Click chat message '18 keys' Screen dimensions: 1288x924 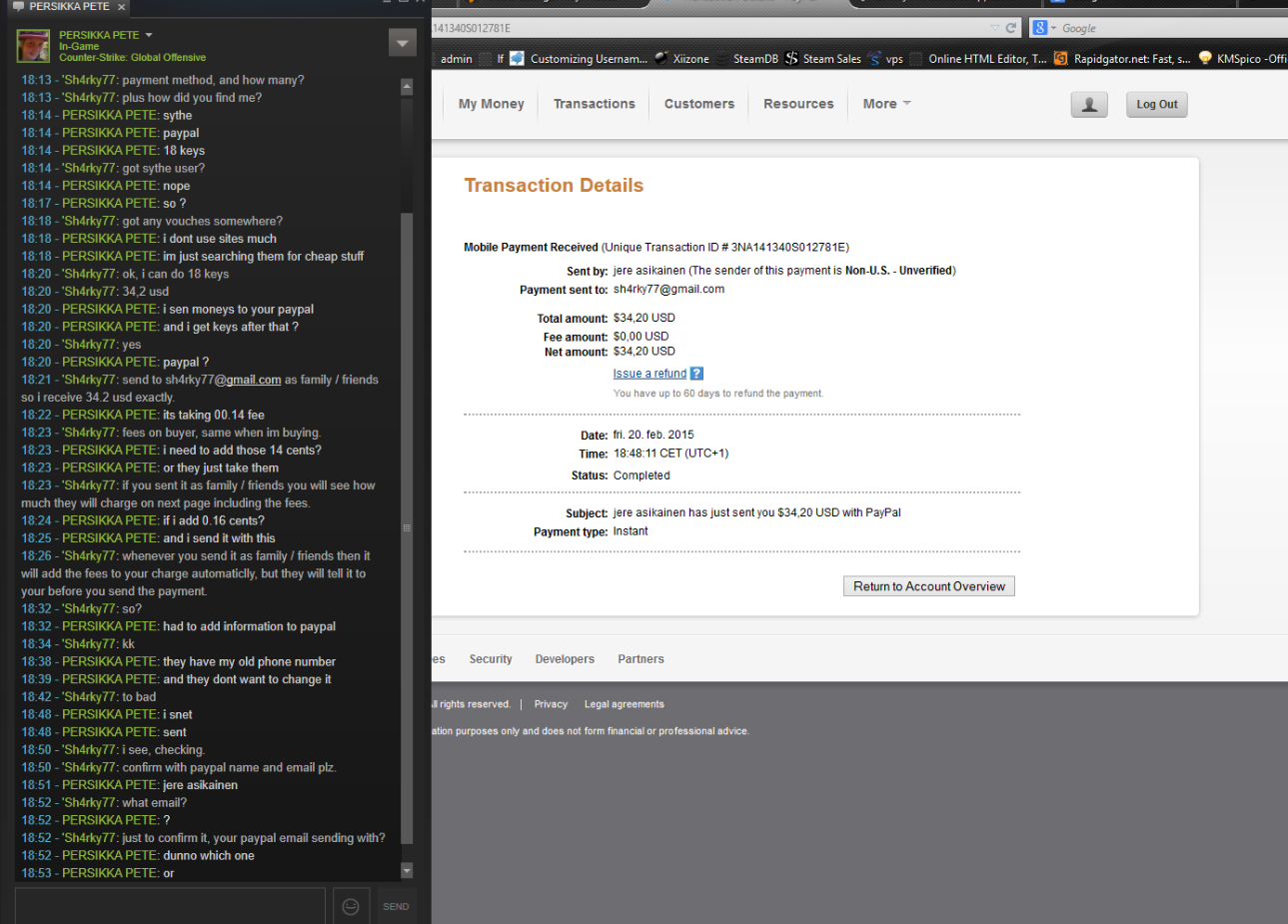184,151
